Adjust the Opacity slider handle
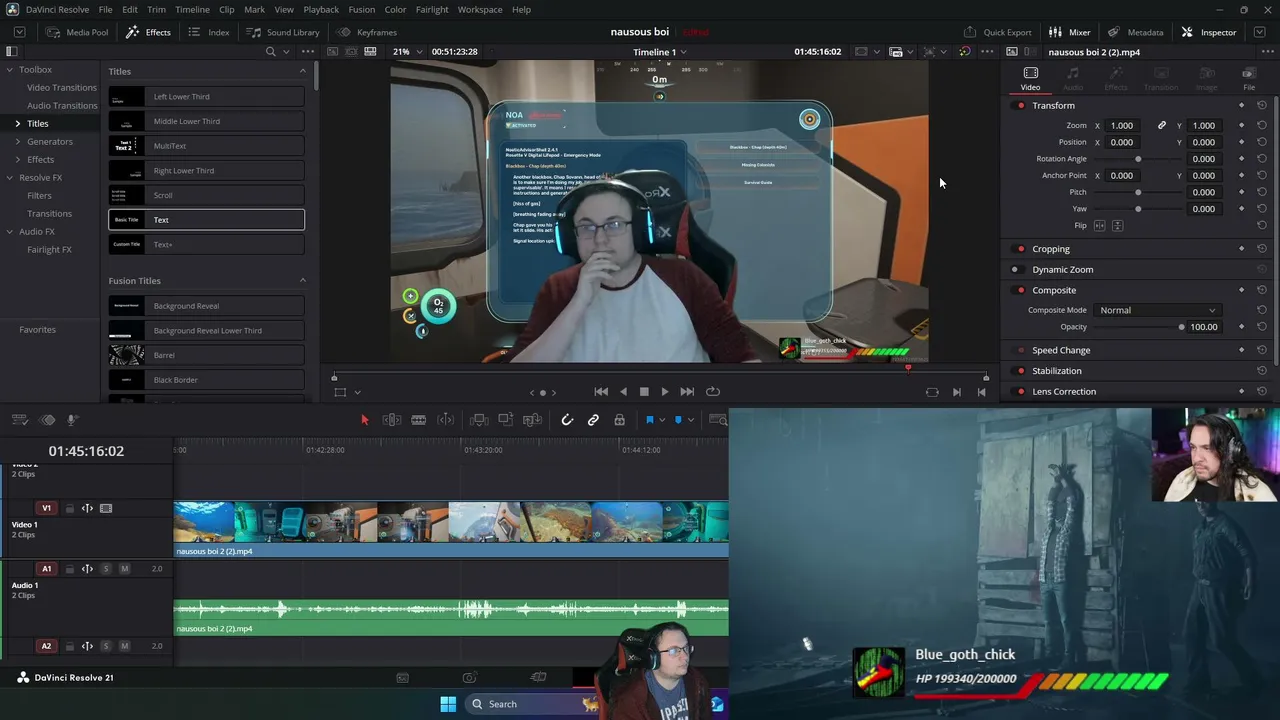Screen dimensions: 1280x720 [1182, 327]
